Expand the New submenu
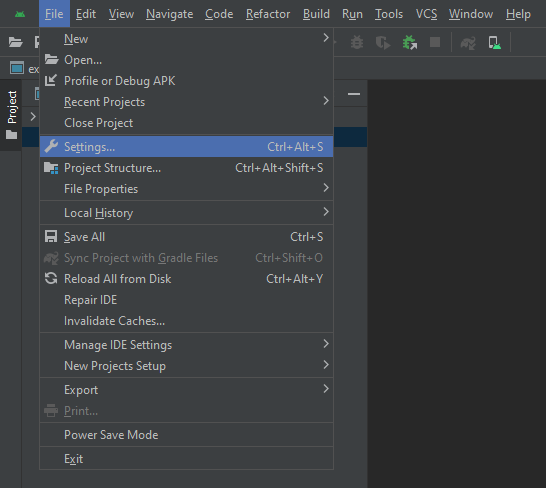The width and height of the screenshot is (546, 488). pyautogui.click(x=187, y=39)
